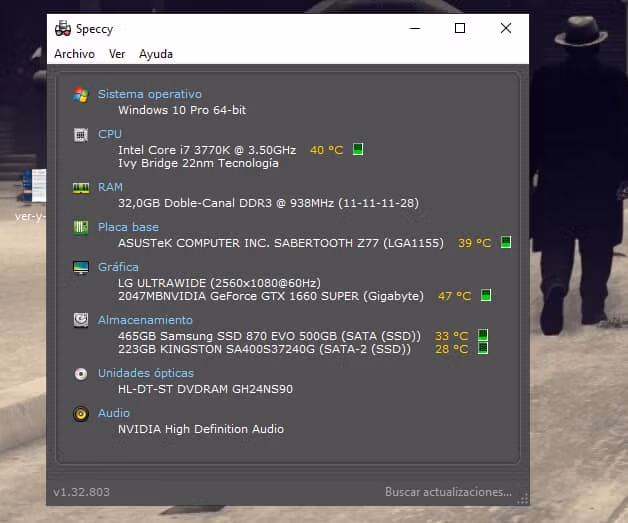
Task: Click the NVIDIA GeForce GTX 1660 SUPER text
Action: (270, 296)
